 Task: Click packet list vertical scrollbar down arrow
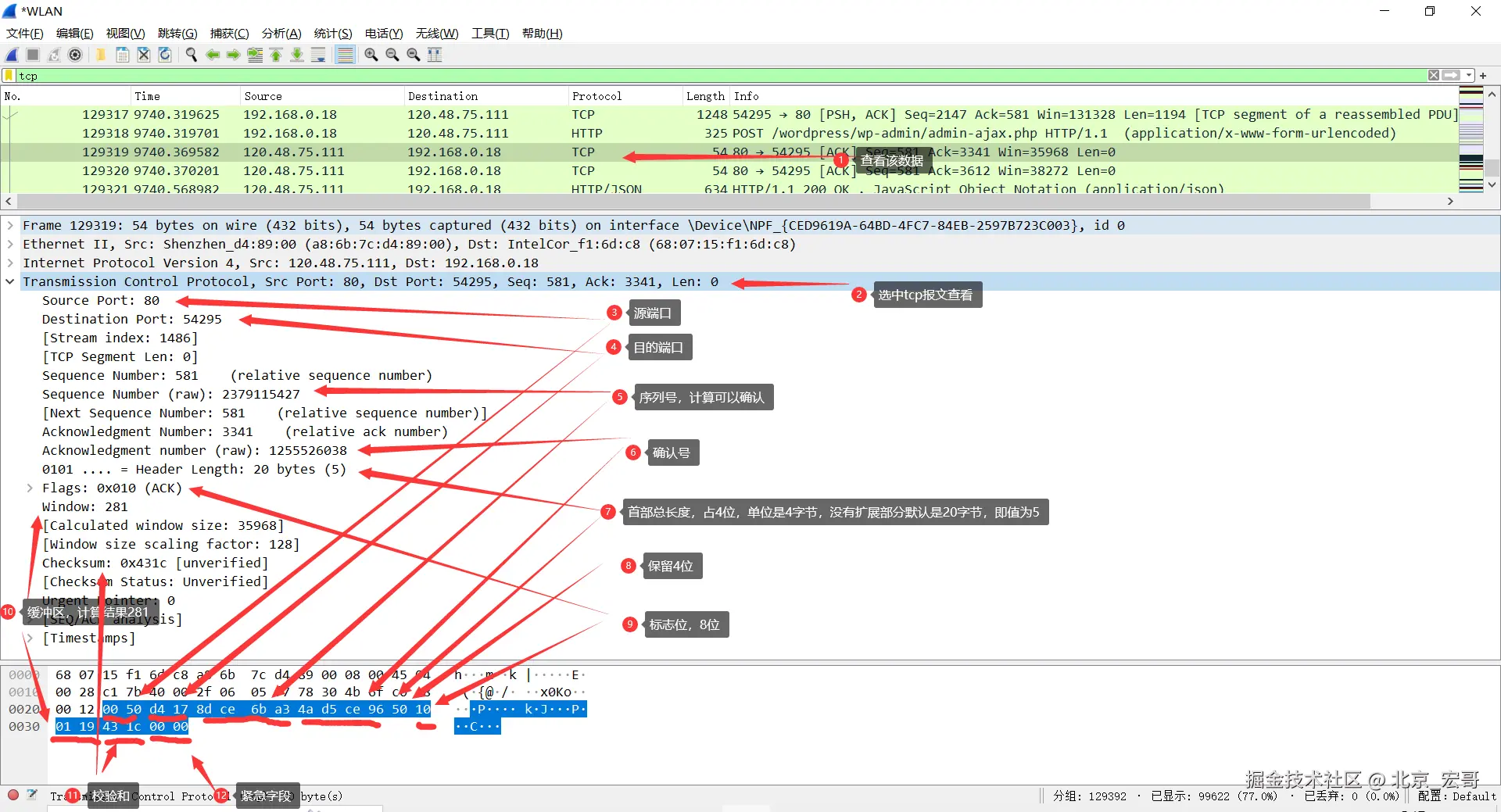coord(1492,185)
